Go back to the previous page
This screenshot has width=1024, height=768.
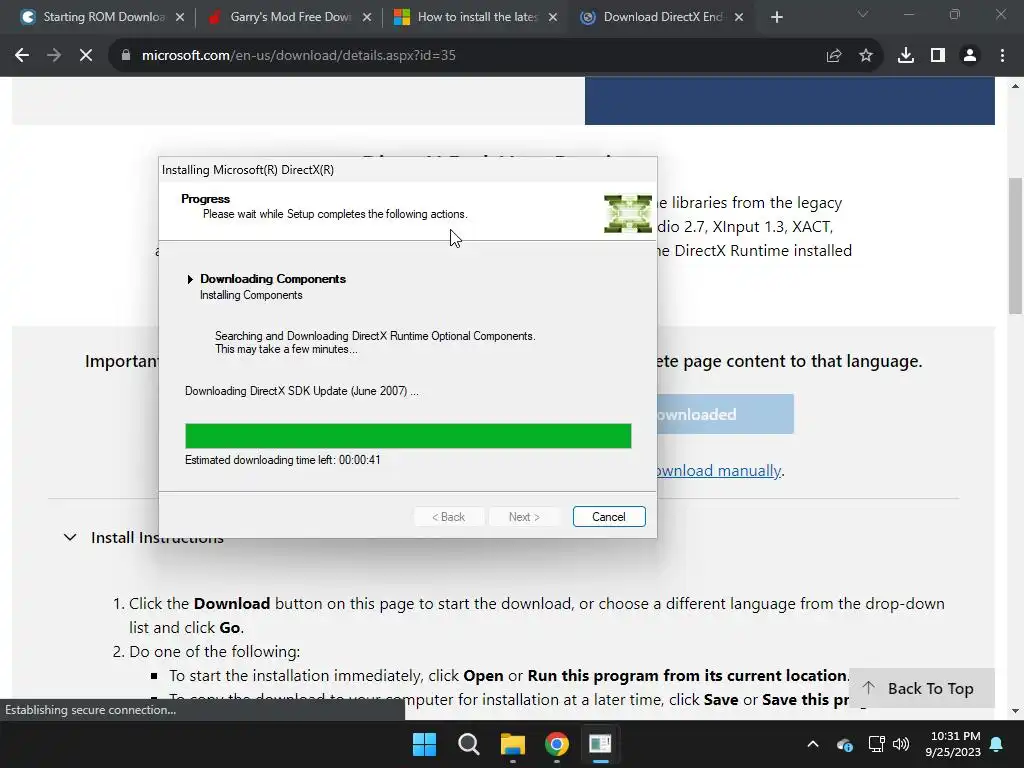[22, 56]
